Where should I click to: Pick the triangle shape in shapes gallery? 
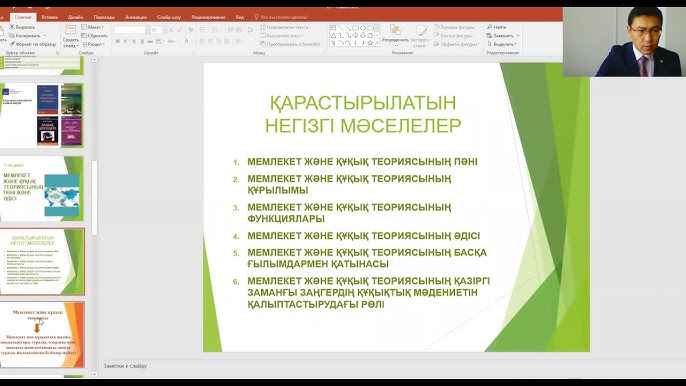[x=333, y=35]
